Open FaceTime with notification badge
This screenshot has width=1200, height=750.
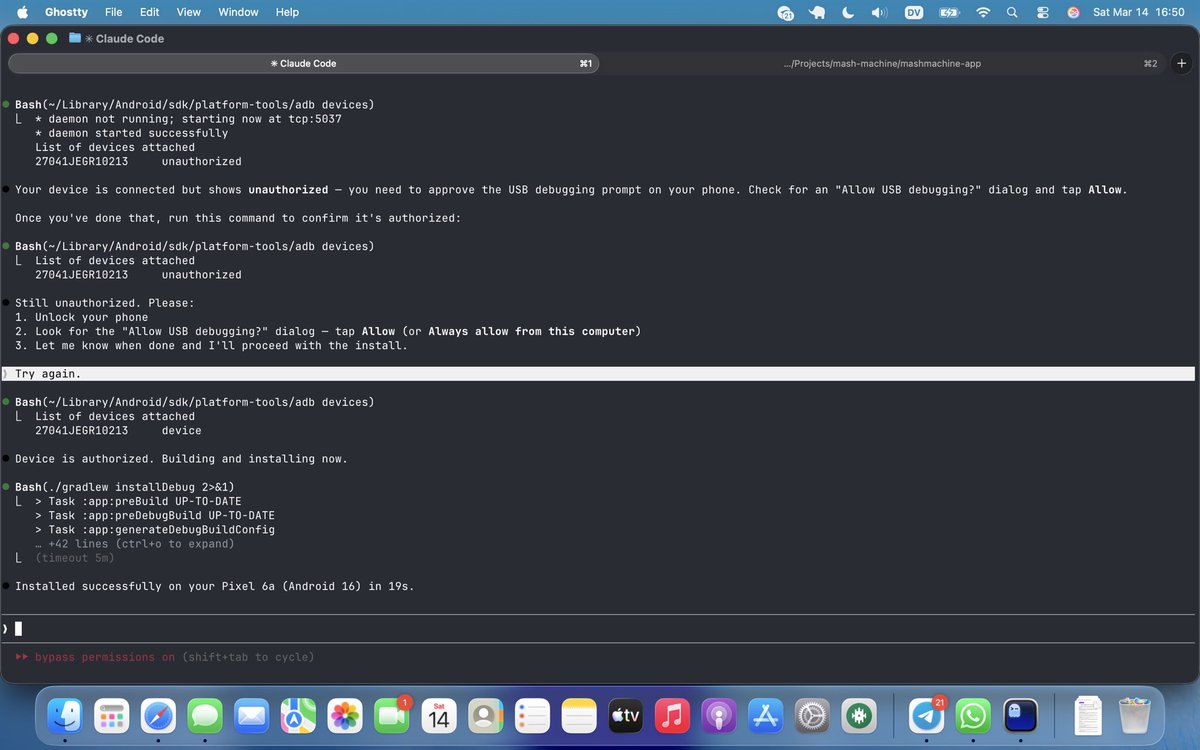point(392,715)
